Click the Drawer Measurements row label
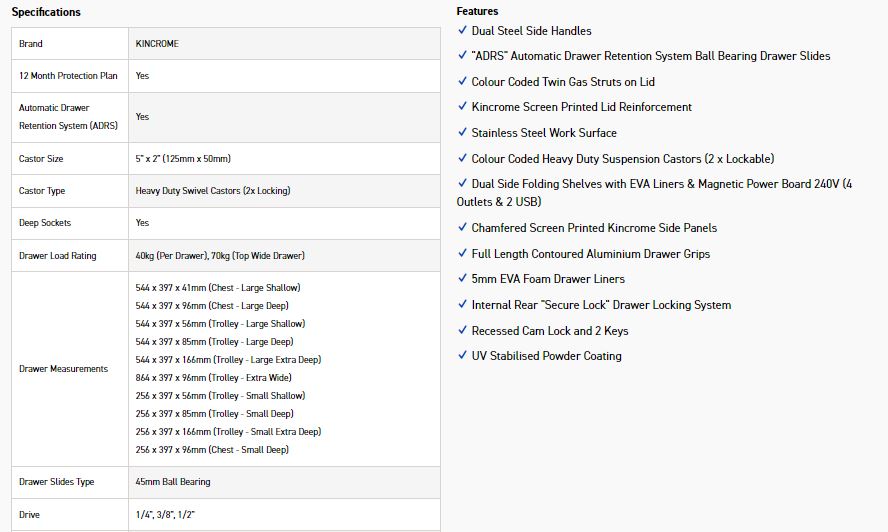Viewport: 888px width, 532px height. coord(63,369)
